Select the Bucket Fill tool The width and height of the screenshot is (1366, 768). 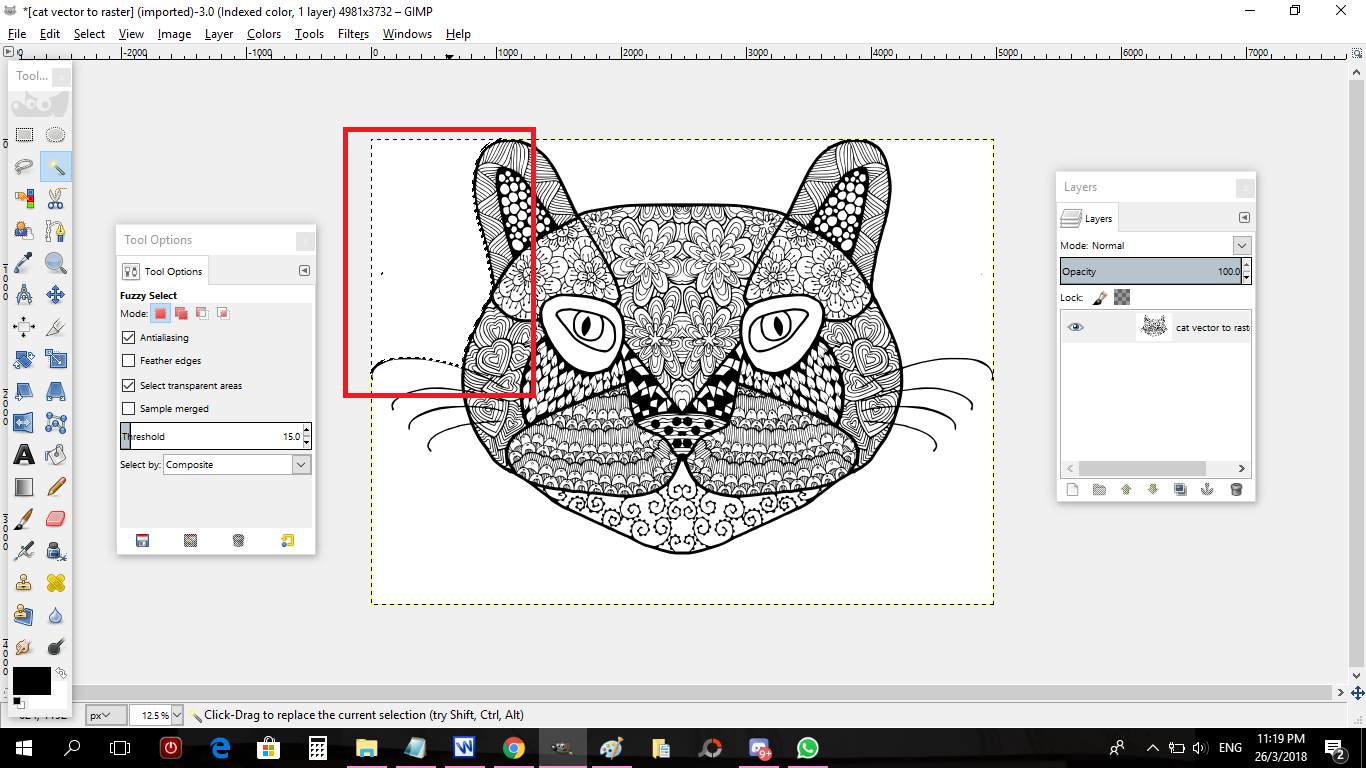56,455
